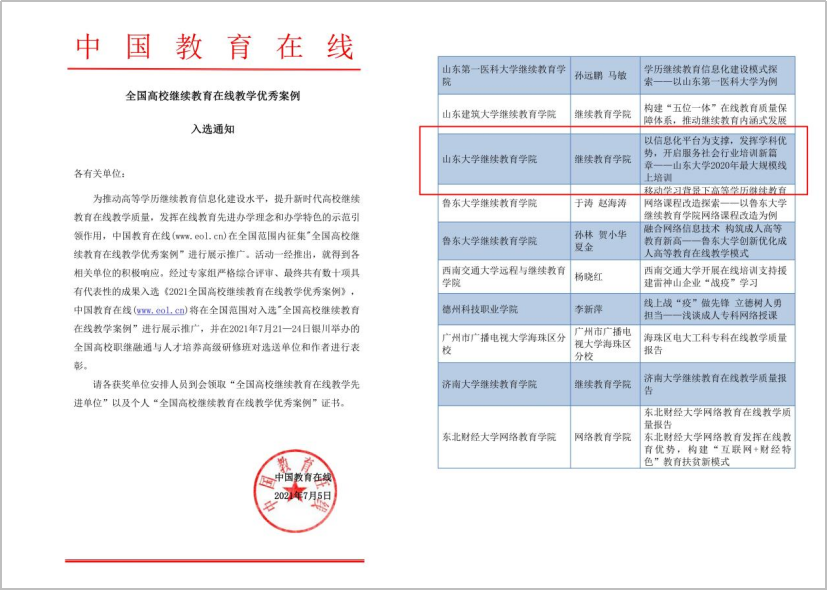The image size is (827, 590).
Task: Select cell 东北财经大学网络教育学院
Action: tap(504, 437)
